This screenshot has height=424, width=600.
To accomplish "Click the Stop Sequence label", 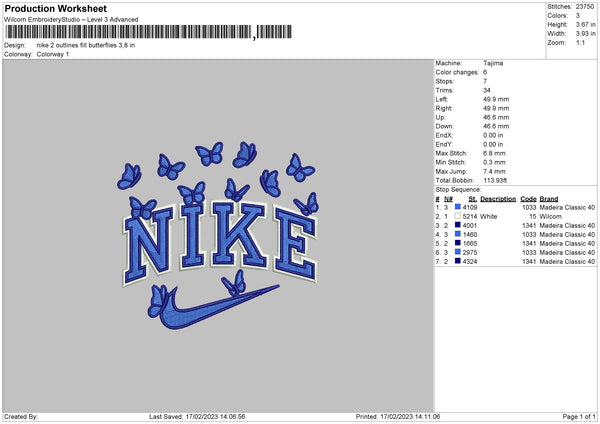I will coord(458,190).
